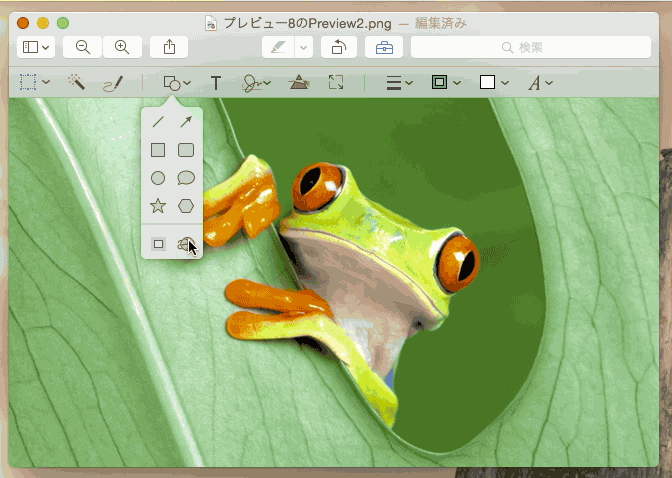
Task: Open the text style A dropdown
Action: (540, 83)
